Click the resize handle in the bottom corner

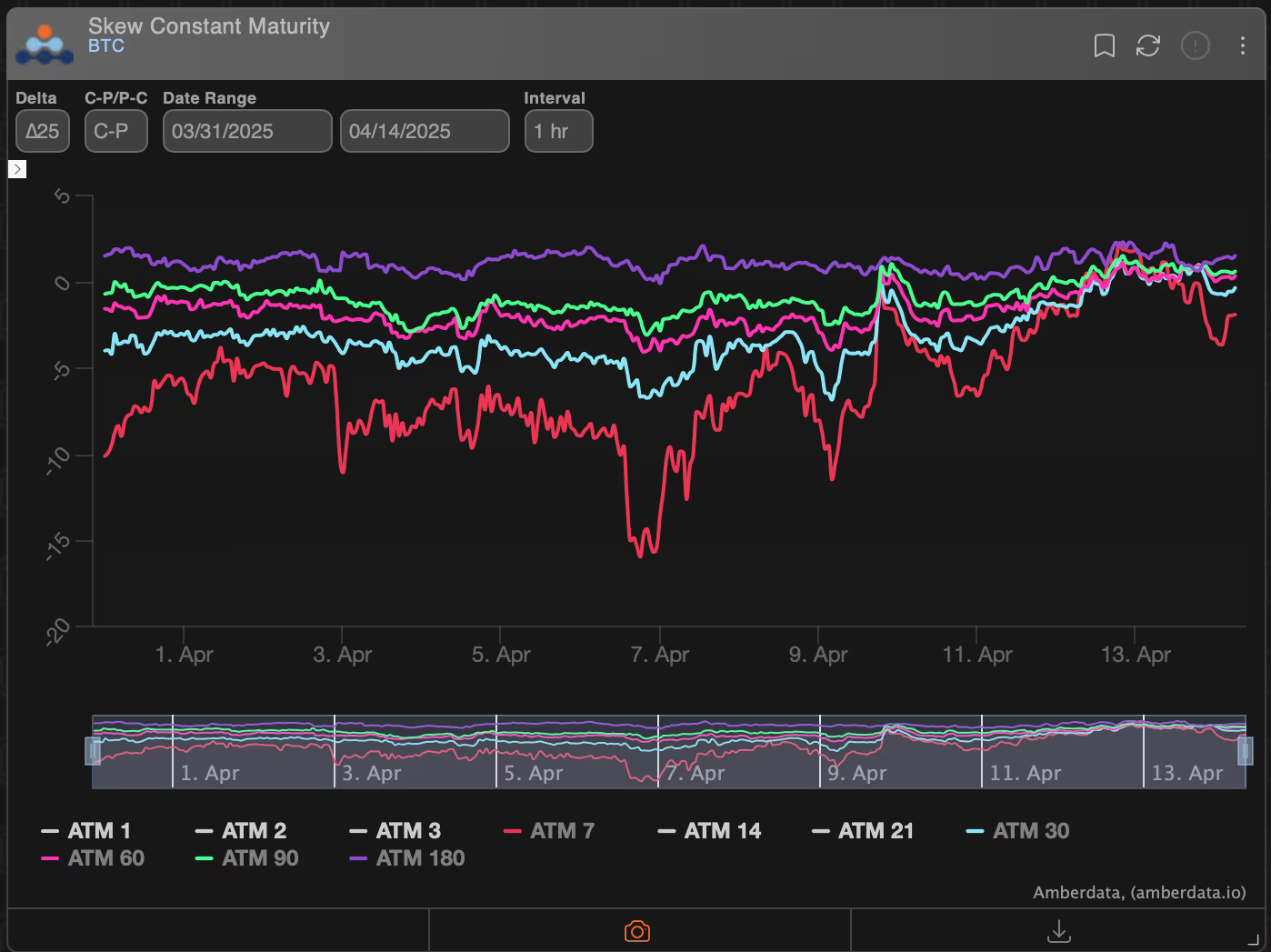(1254, 940)
